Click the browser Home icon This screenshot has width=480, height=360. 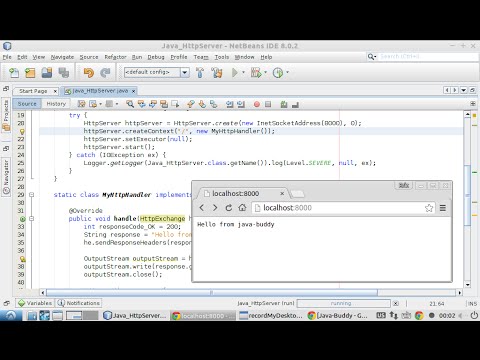[242, 208]
